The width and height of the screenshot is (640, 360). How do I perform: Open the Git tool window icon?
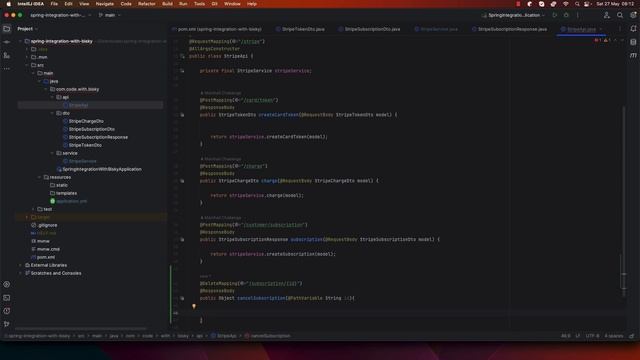[7, 324]
